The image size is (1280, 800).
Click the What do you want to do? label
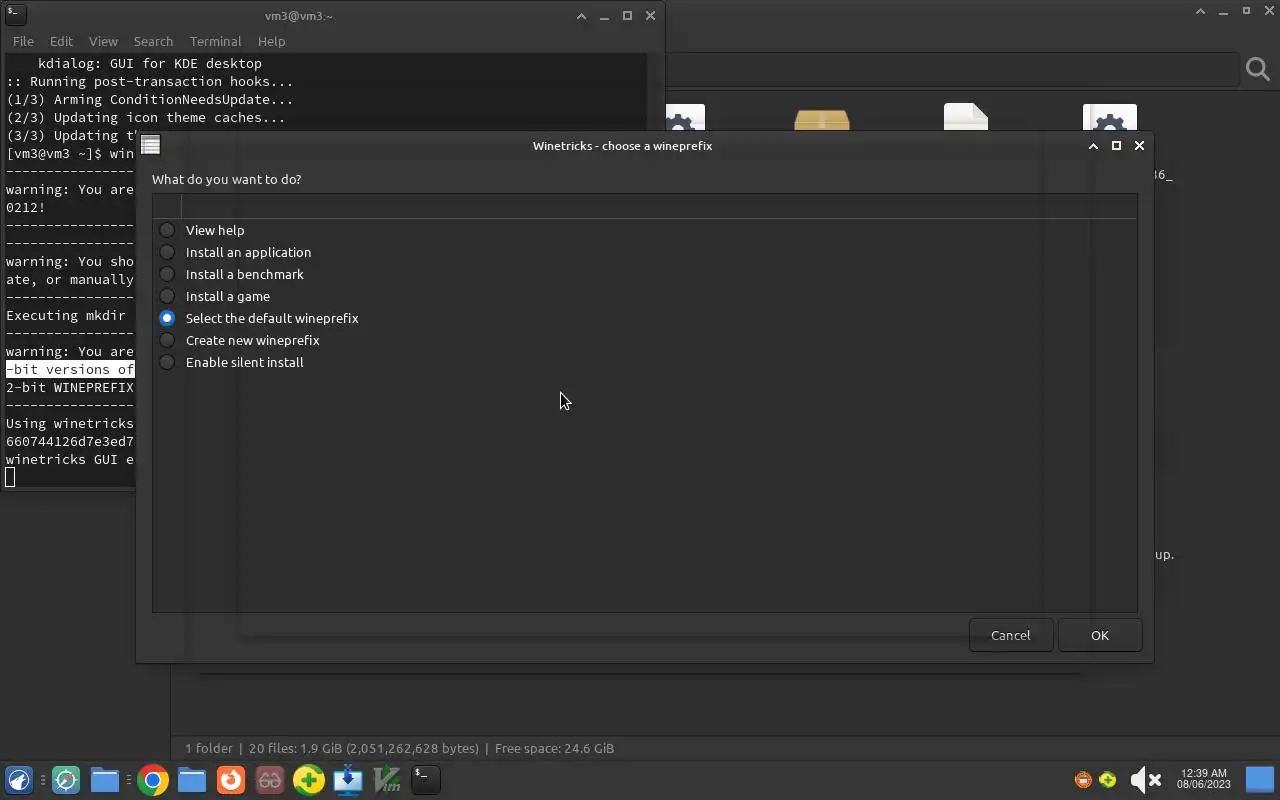pos(226,179)
